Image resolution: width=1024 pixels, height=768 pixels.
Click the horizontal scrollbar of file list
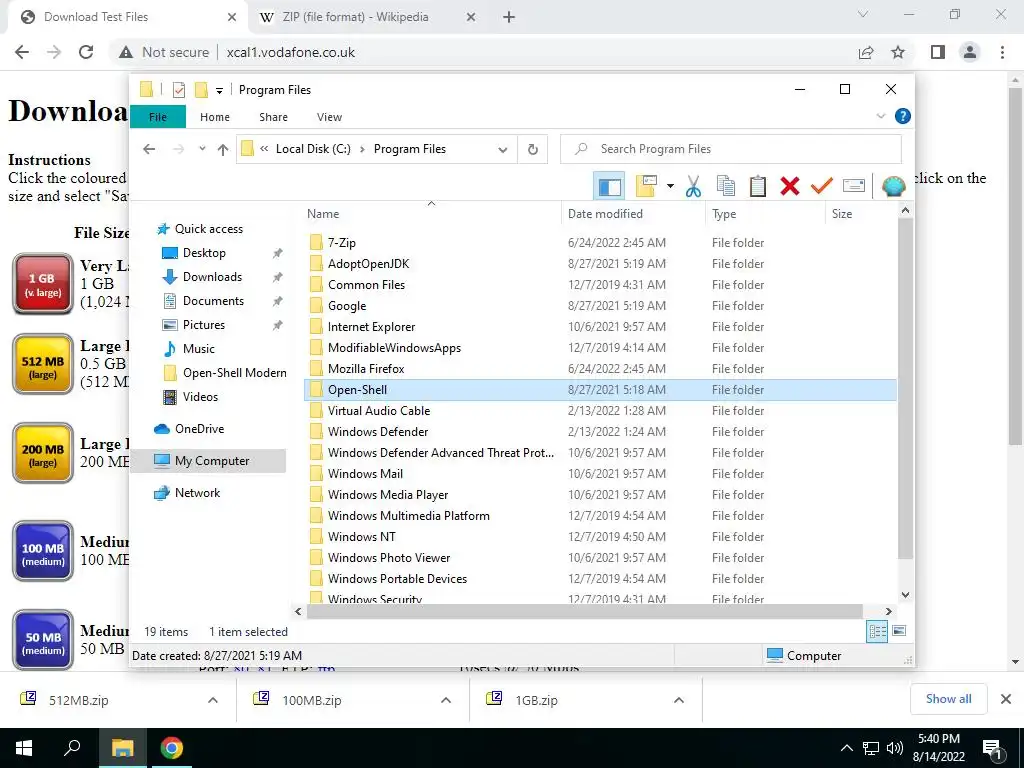(584, 611)
